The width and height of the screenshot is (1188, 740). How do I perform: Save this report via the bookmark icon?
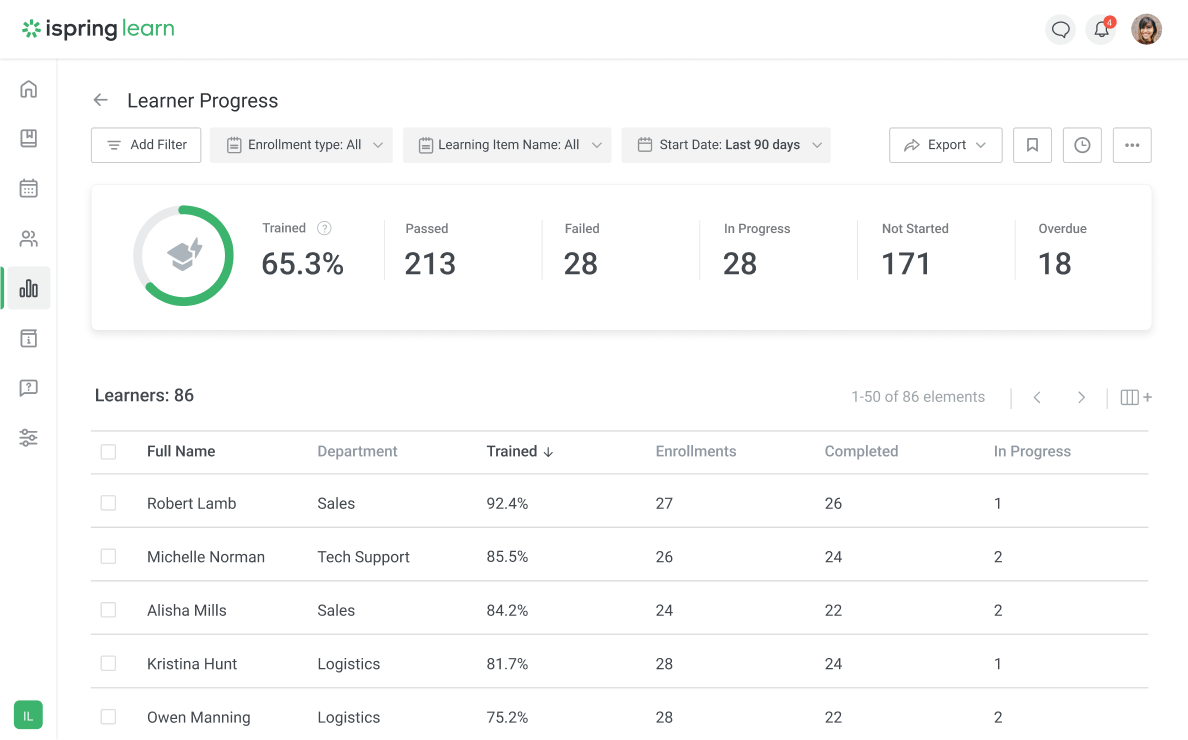pos(1032,145)
